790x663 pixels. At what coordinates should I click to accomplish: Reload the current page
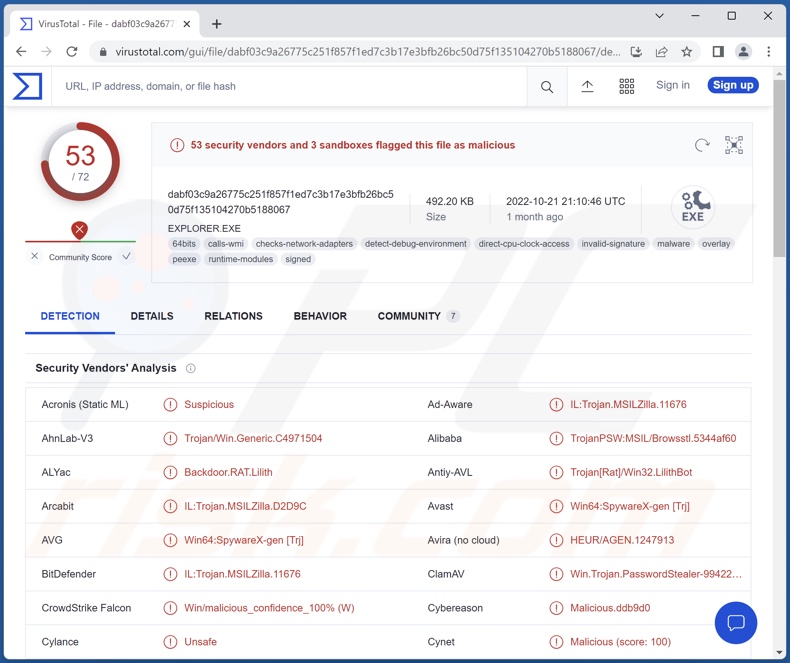click(x=72, y=51)
